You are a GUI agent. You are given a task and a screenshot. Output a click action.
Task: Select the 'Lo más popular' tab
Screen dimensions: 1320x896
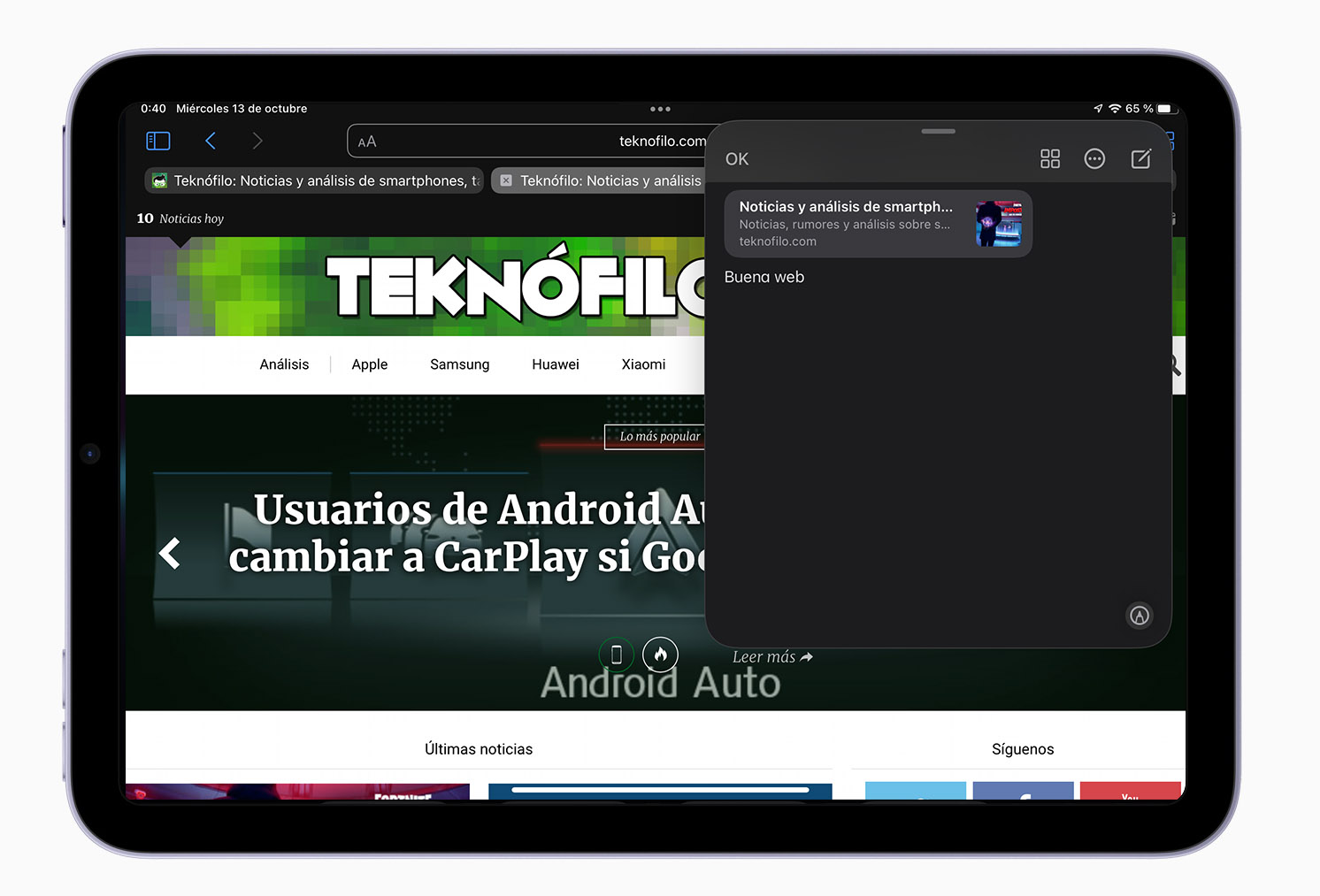[x=655, y=437]
